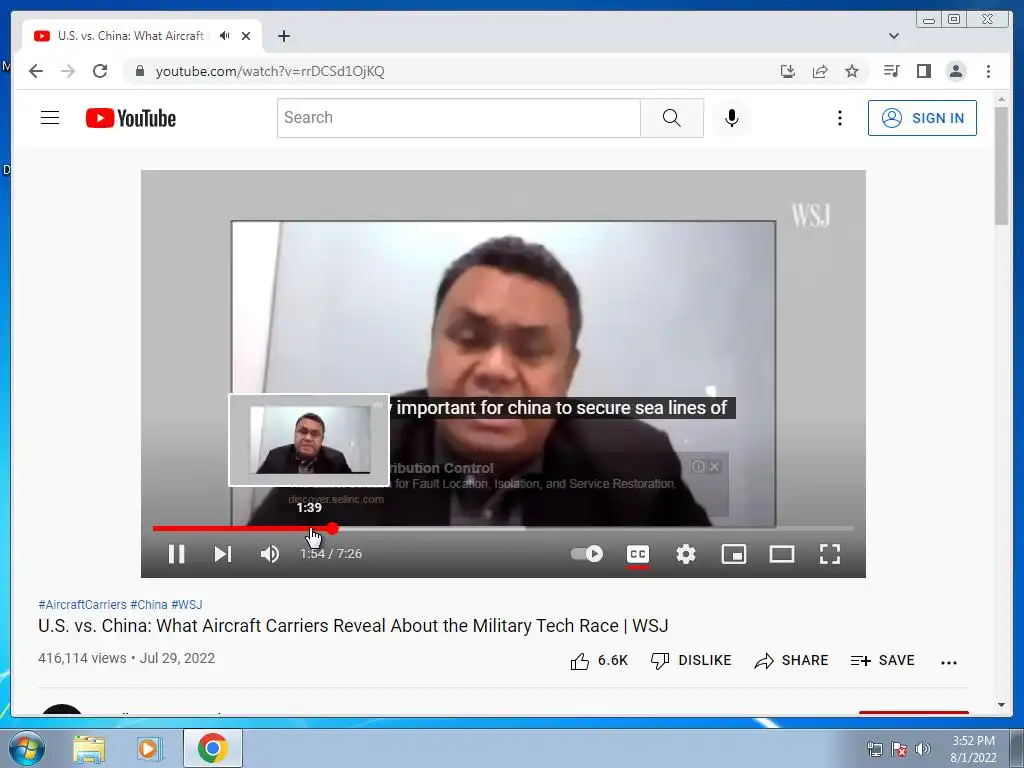This screenshot has height=768, width=1024.
Task: Toggle the autoplay switch in player
Action: [x=586, y=554]
